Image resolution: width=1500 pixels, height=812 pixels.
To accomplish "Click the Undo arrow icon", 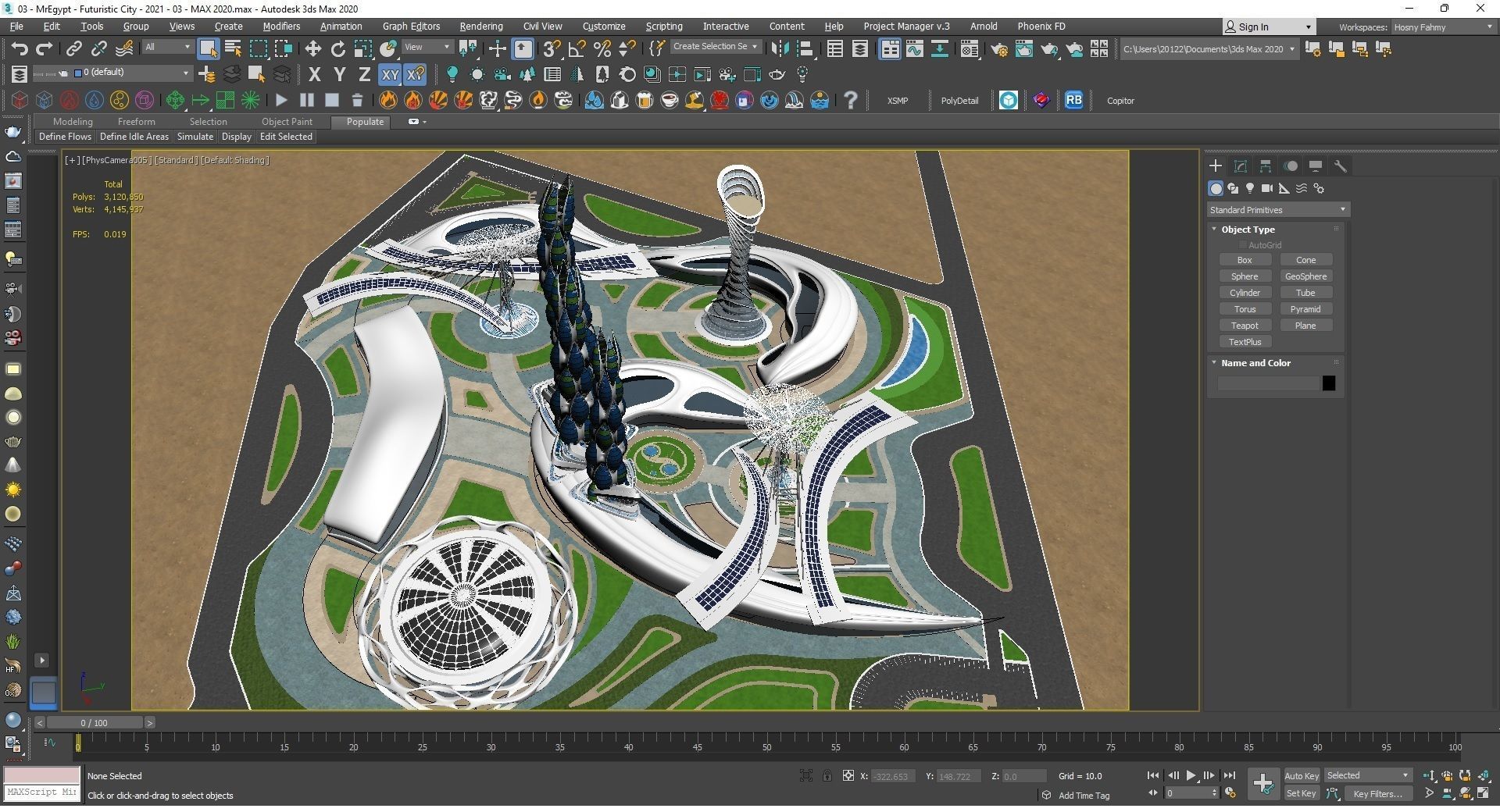I will point(20,49).
